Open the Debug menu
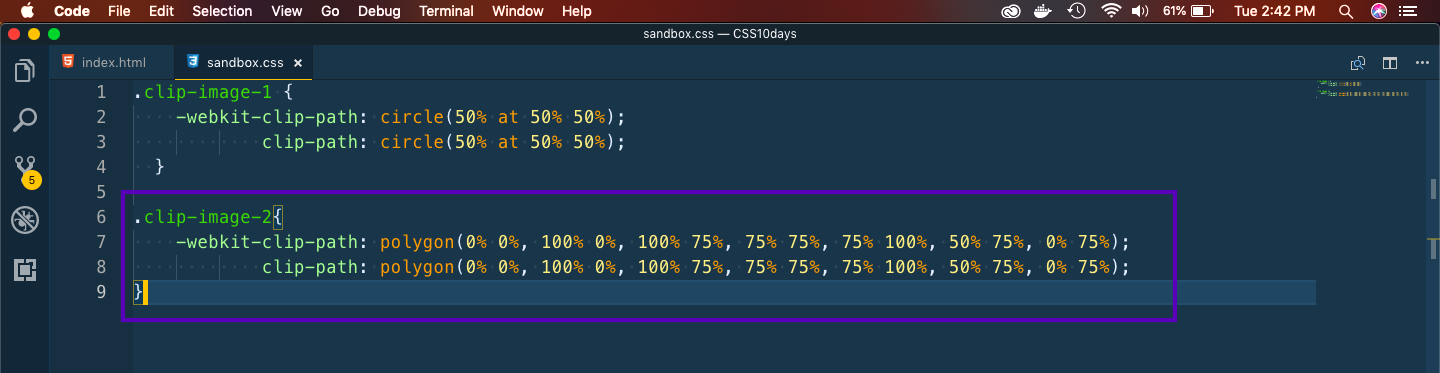The width and height of the screenshot is (1440, 373). tap(379, 11)
